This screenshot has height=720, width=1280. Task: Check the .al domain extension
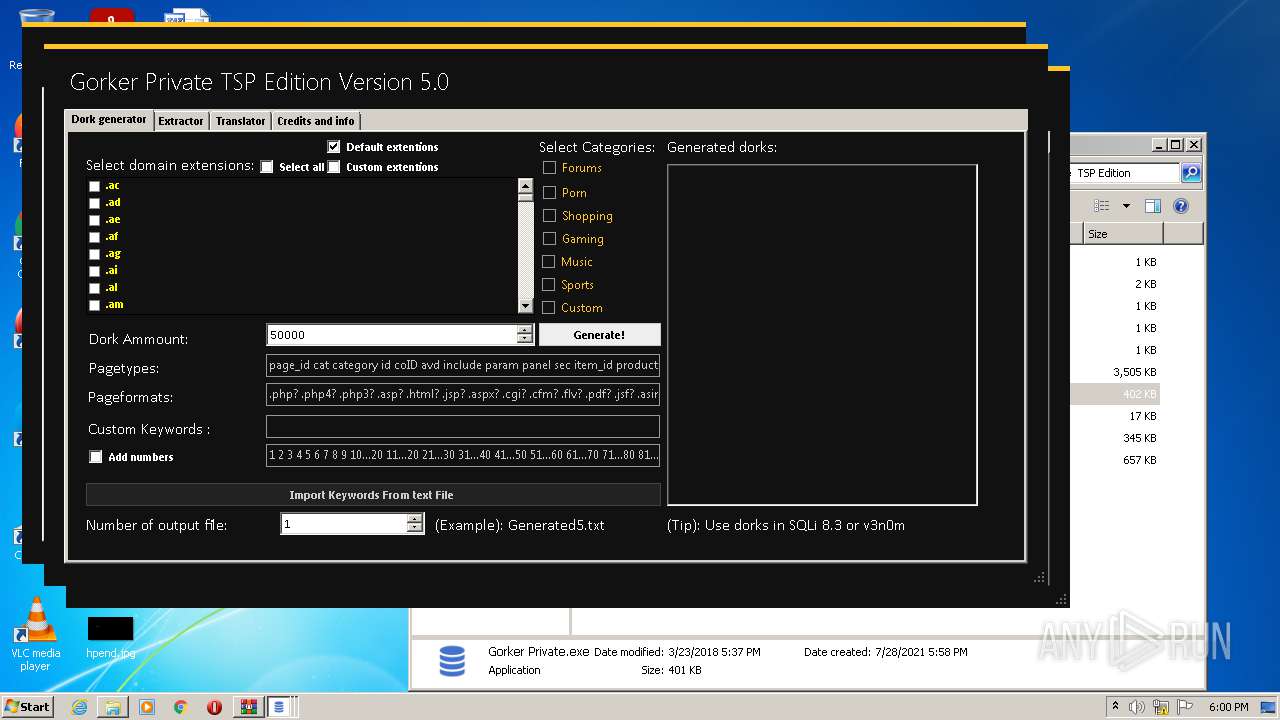click(x=94, y=288)
